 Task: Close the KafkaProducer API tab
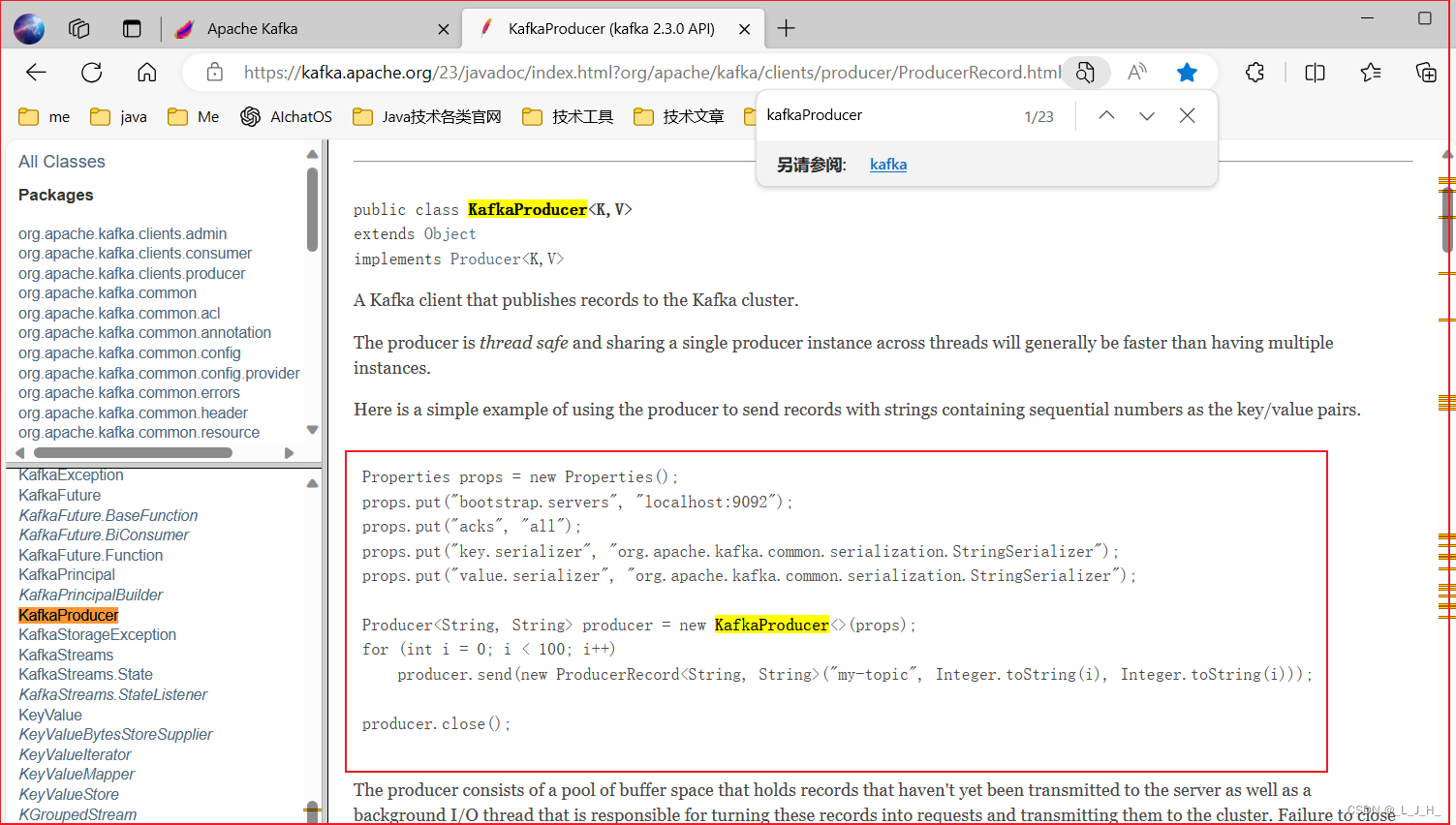pyautogui.click(x=744, y=29)
